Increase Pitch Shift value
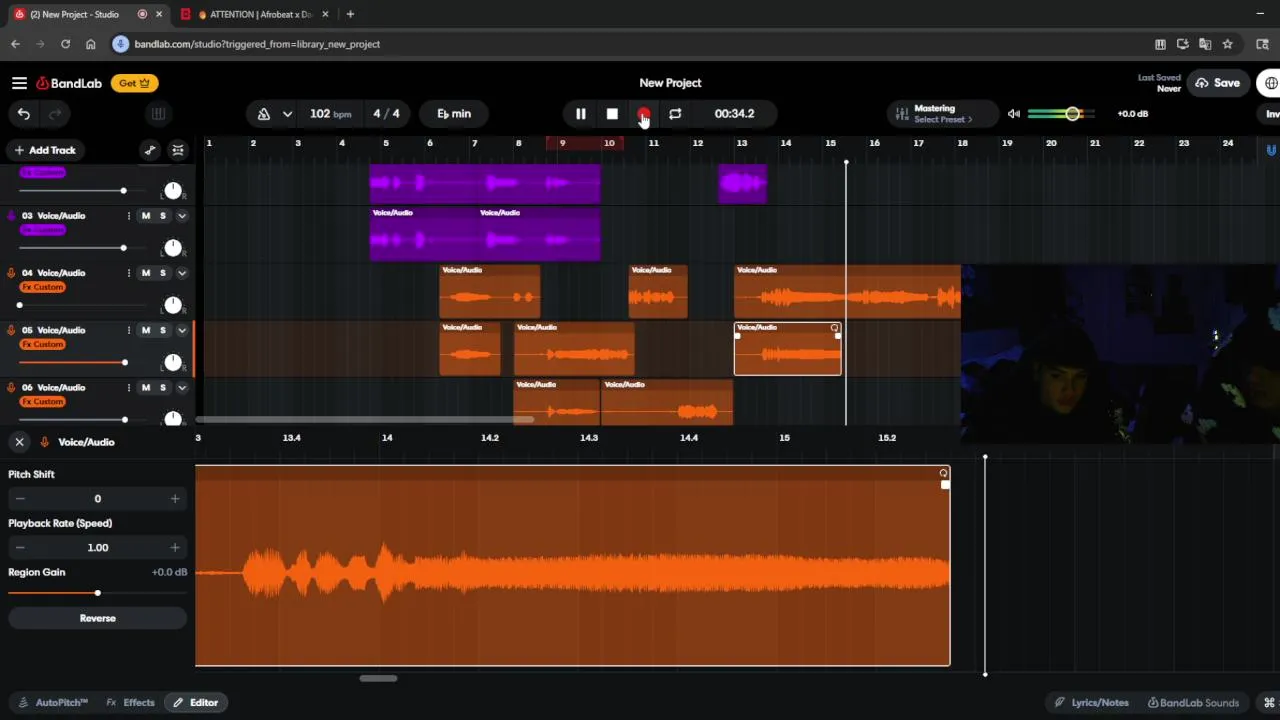Screen dimensions: 1280x720 [175, 499]
